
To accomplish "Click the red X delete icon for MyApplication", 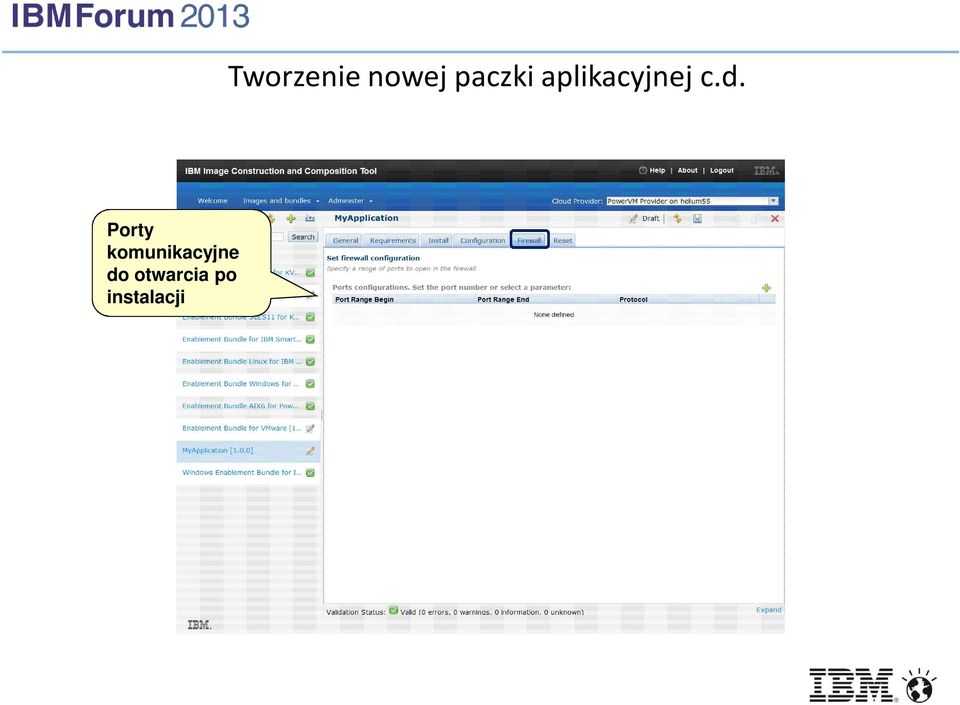I will (x=774, y=218).
